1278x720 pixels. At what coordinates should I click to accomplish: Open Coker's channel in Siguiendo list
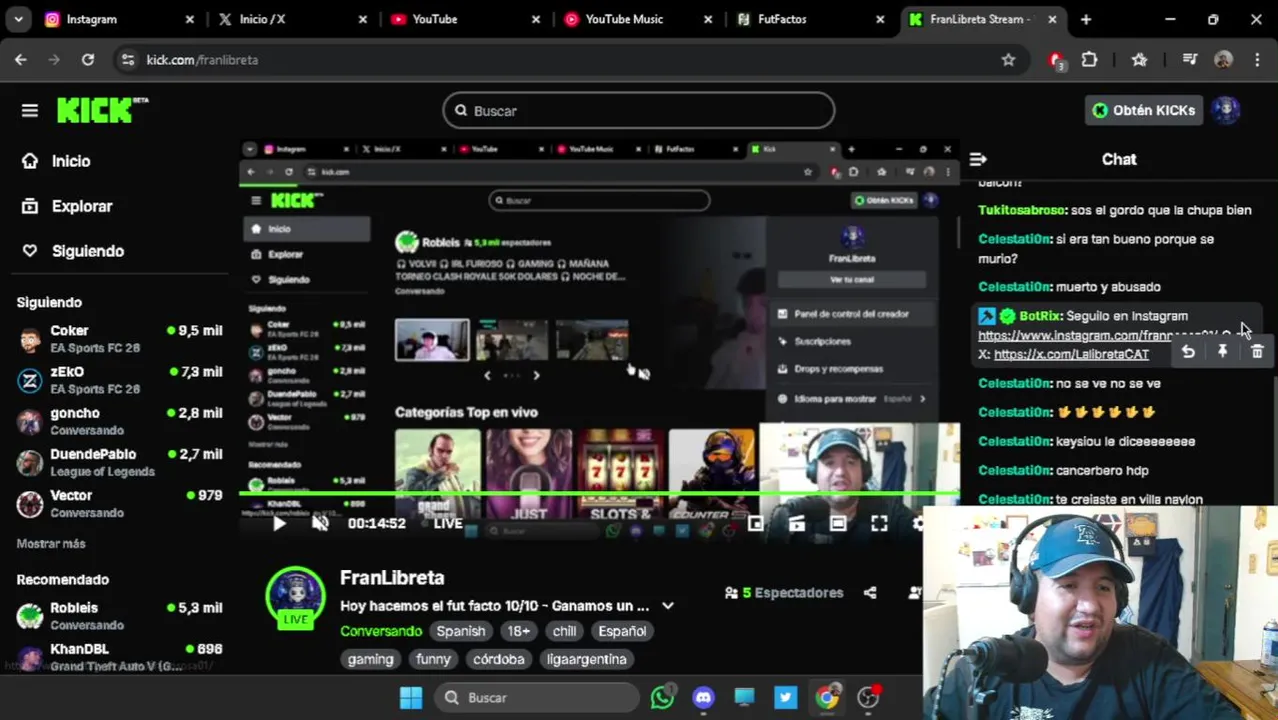(x=120, y=339)
